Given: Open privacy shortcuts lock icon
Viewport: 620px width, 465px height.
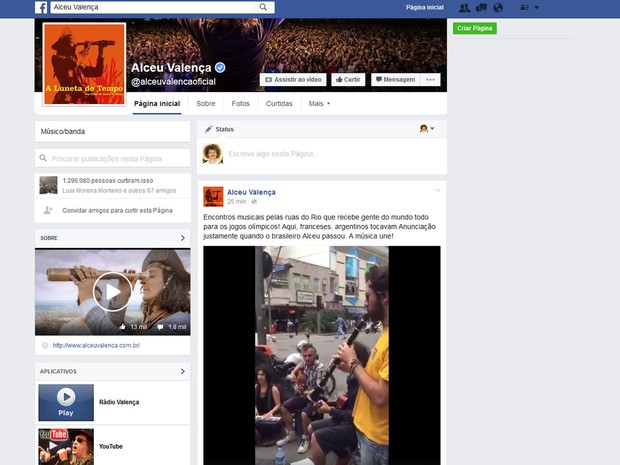Looking at the screenshot, I should pyautogui.click(x=524, y=8).
